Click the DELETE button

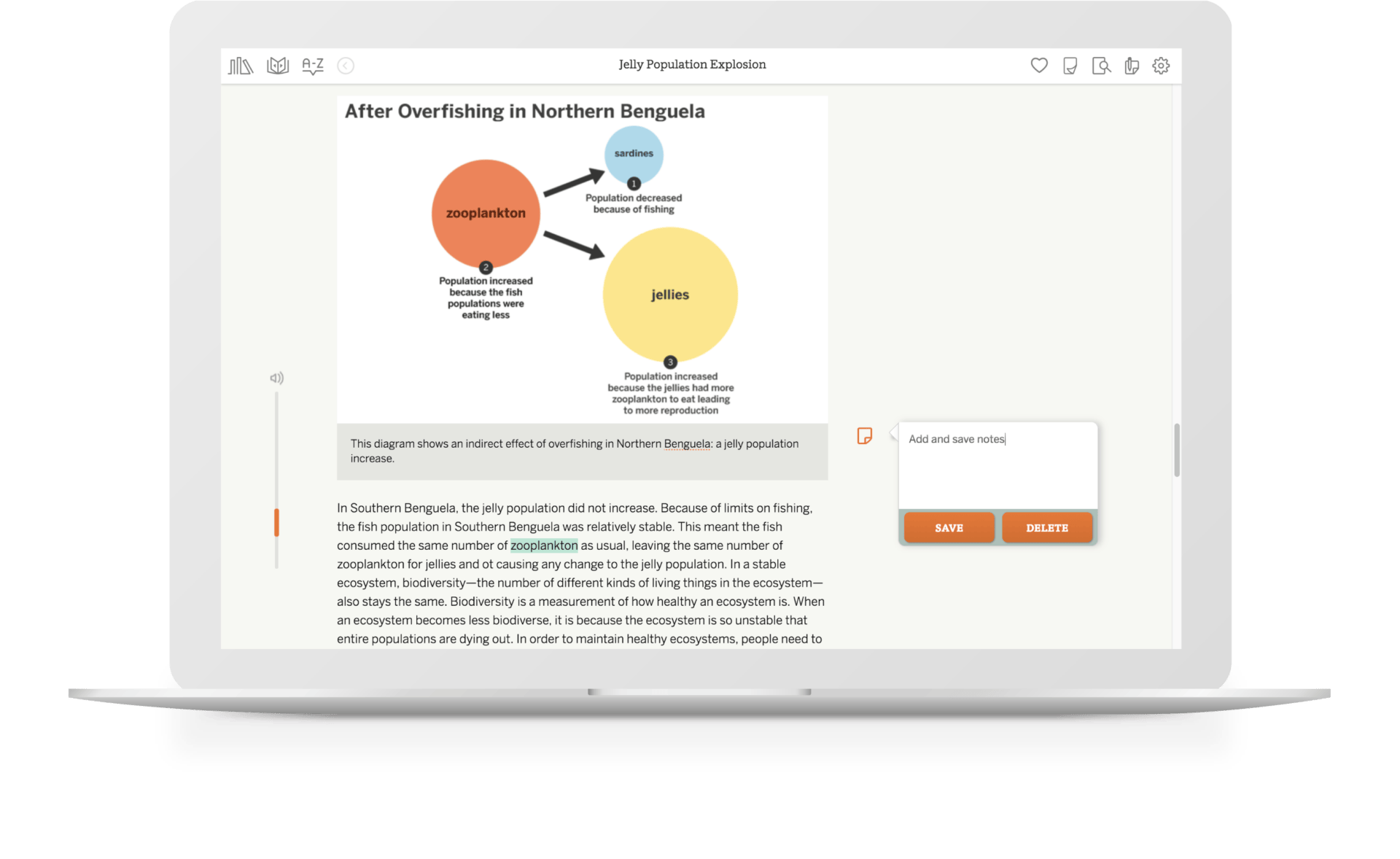tap(1047, 528)
